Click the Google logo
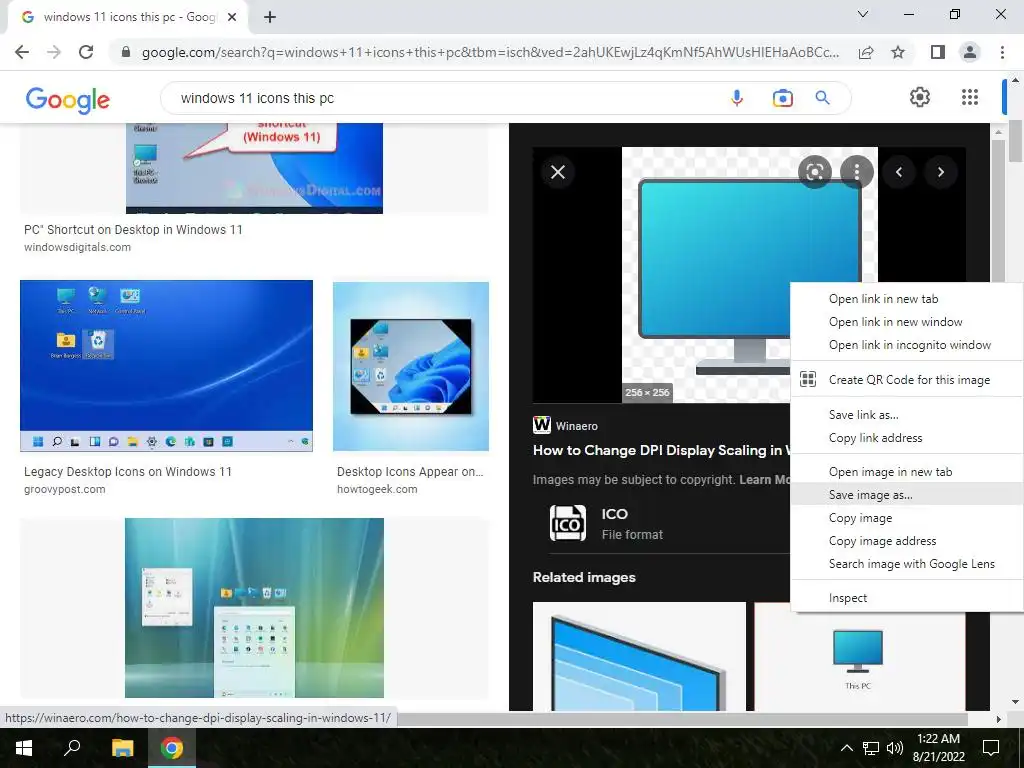This screenshot has height=768, width=1024. click(x=67, y=100)
